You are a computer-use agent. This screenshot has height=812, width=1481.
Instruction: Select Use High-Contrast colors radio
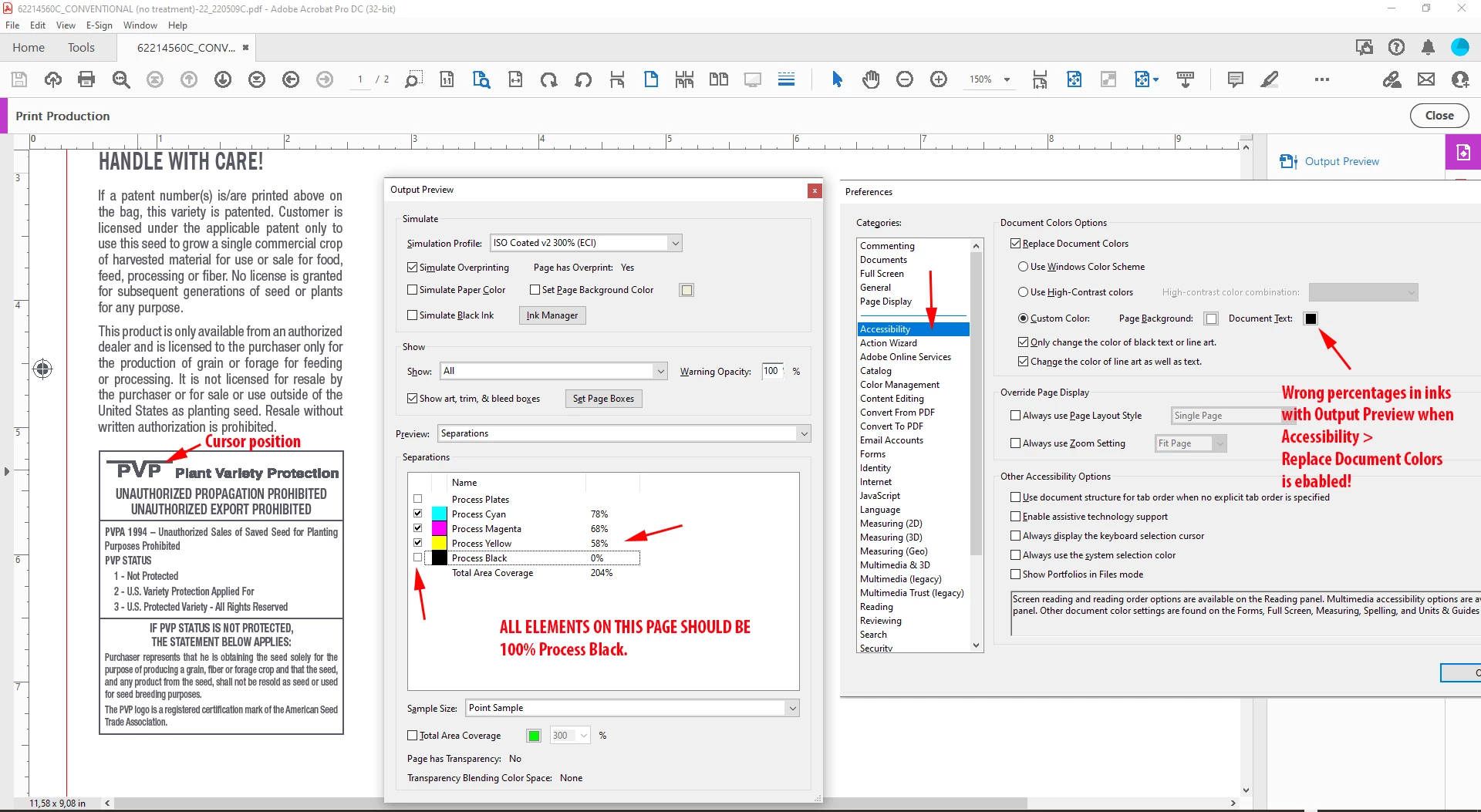1023,292
